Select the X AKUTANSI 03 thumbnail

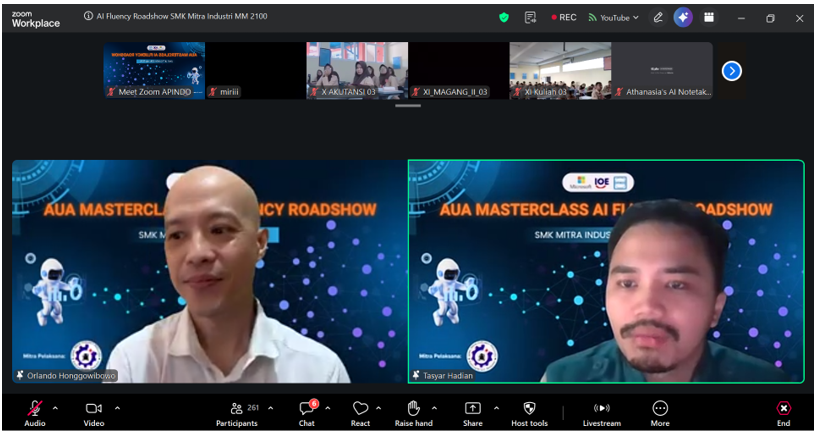point(357,70)
